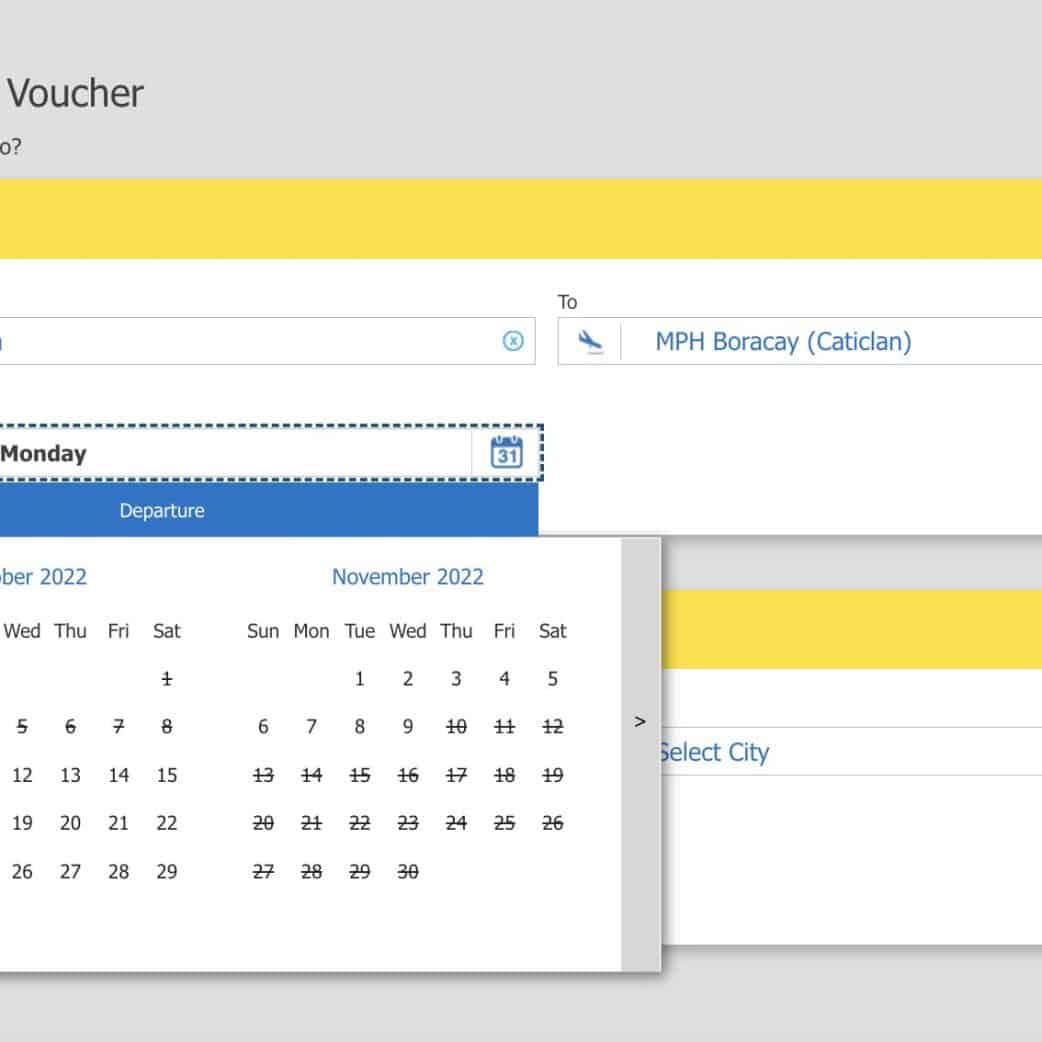Select November 1 in the calendar
Screen dimensions: 1042x1042
coord(360,679)
